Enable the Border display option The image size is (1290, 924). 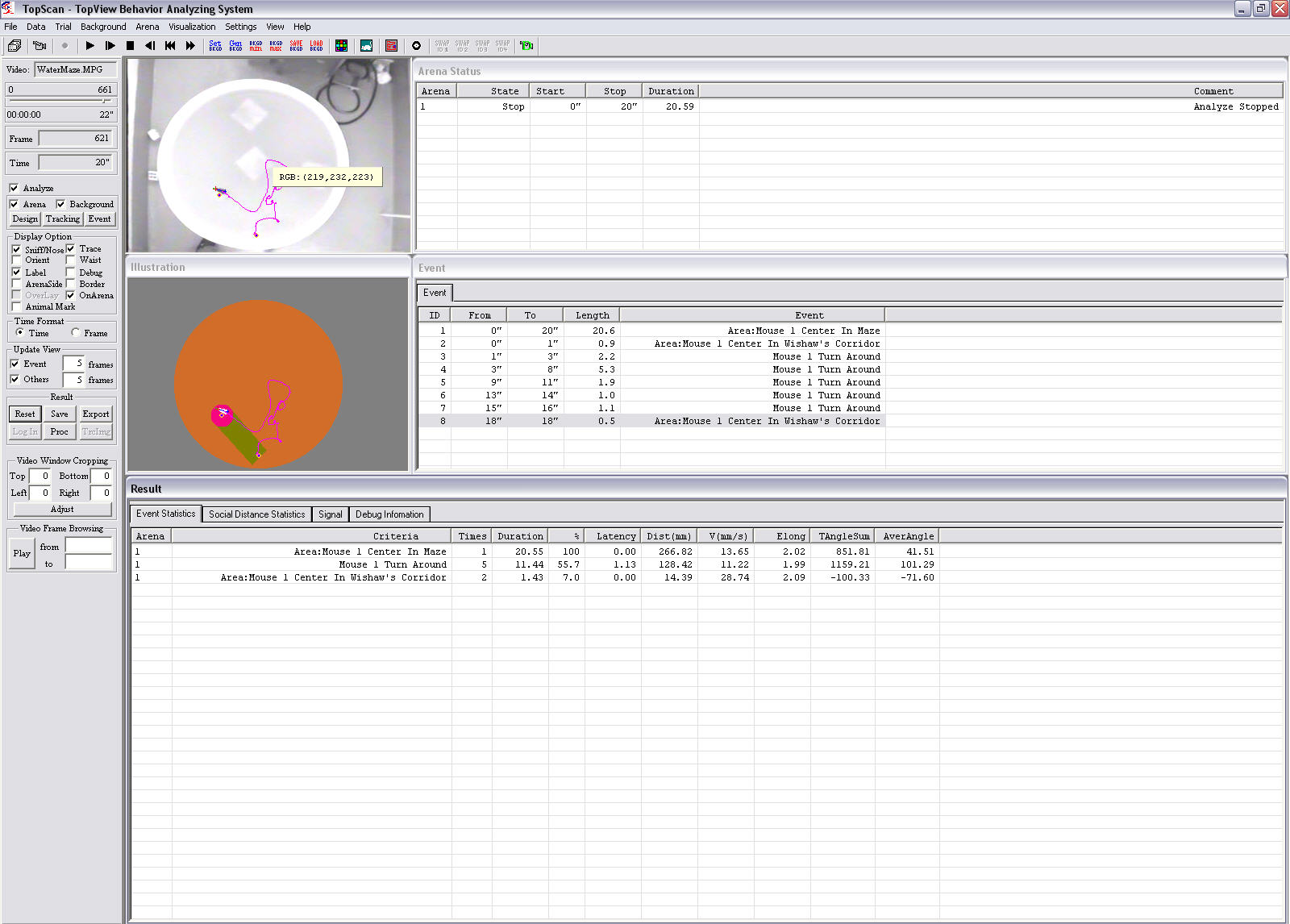click(x=70, y=284)
